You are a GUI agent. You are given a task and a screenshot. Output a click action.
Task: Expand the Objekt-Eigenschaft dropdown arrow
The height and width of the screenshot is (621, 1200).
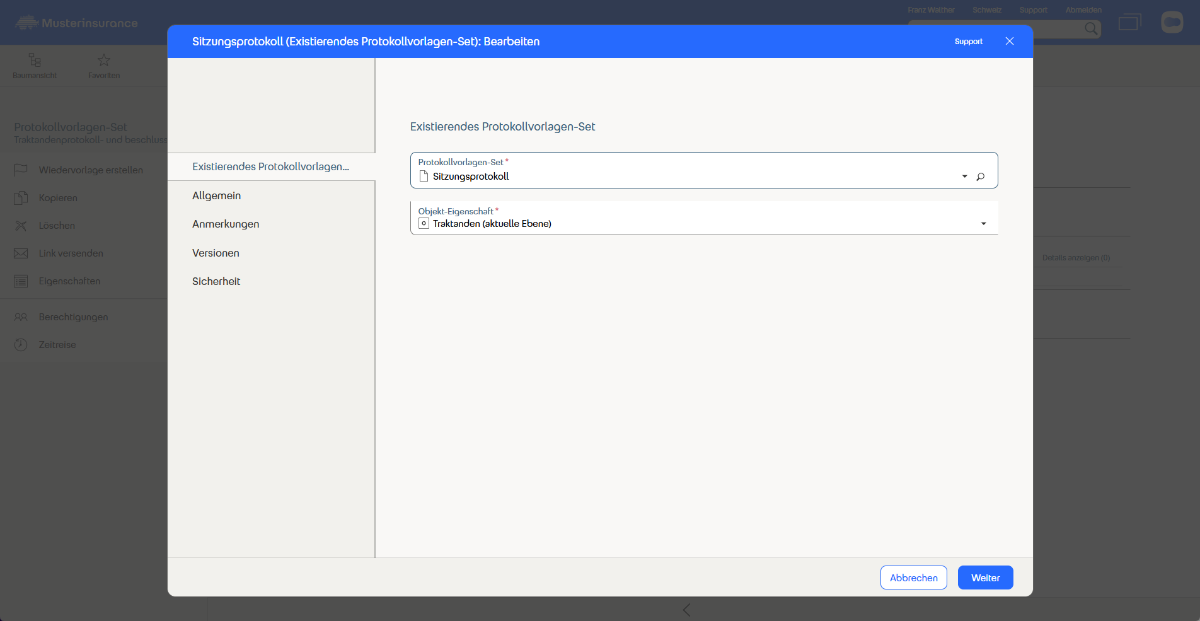(x=983, y=224)
